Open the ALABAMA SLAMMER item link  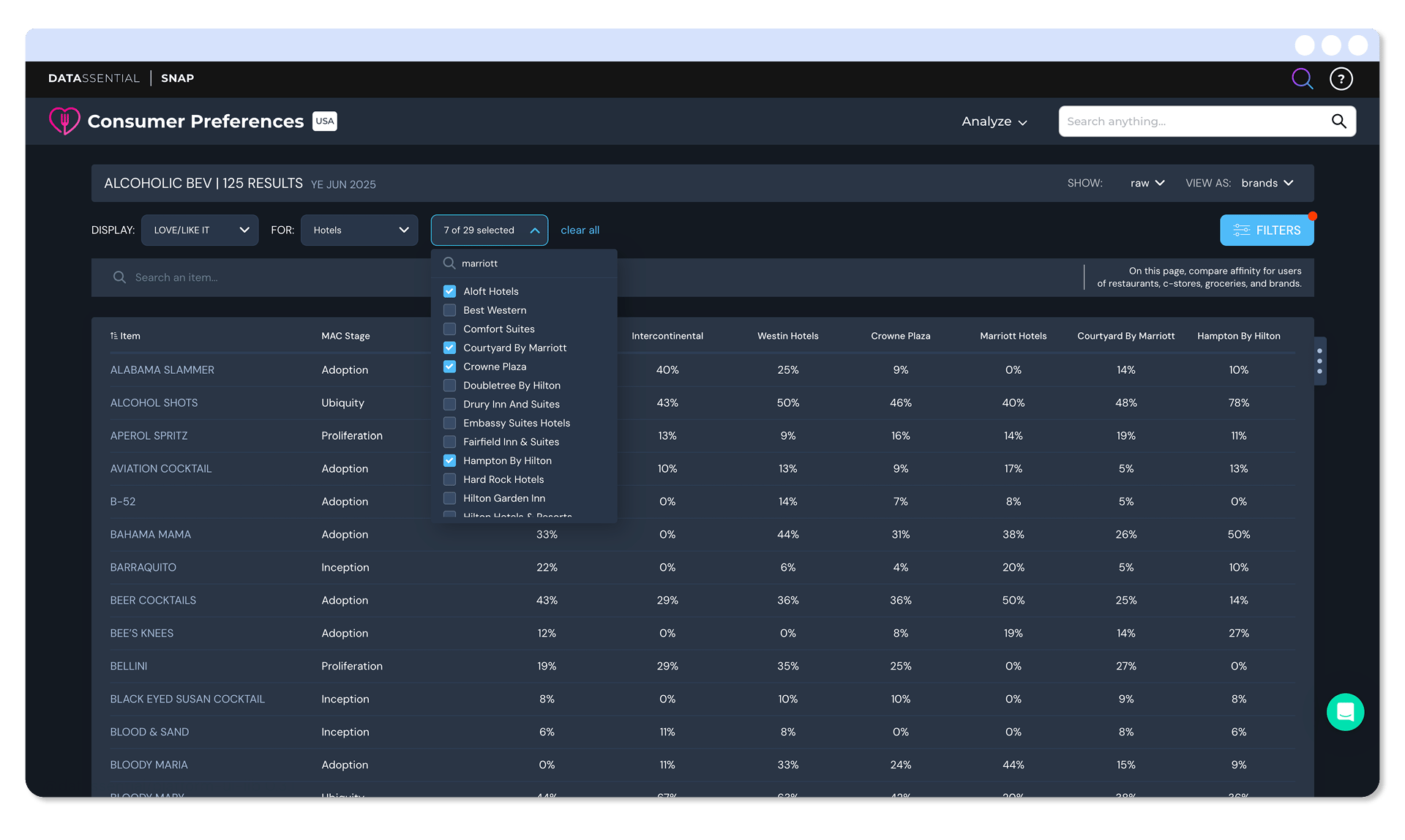pos(162,370)
